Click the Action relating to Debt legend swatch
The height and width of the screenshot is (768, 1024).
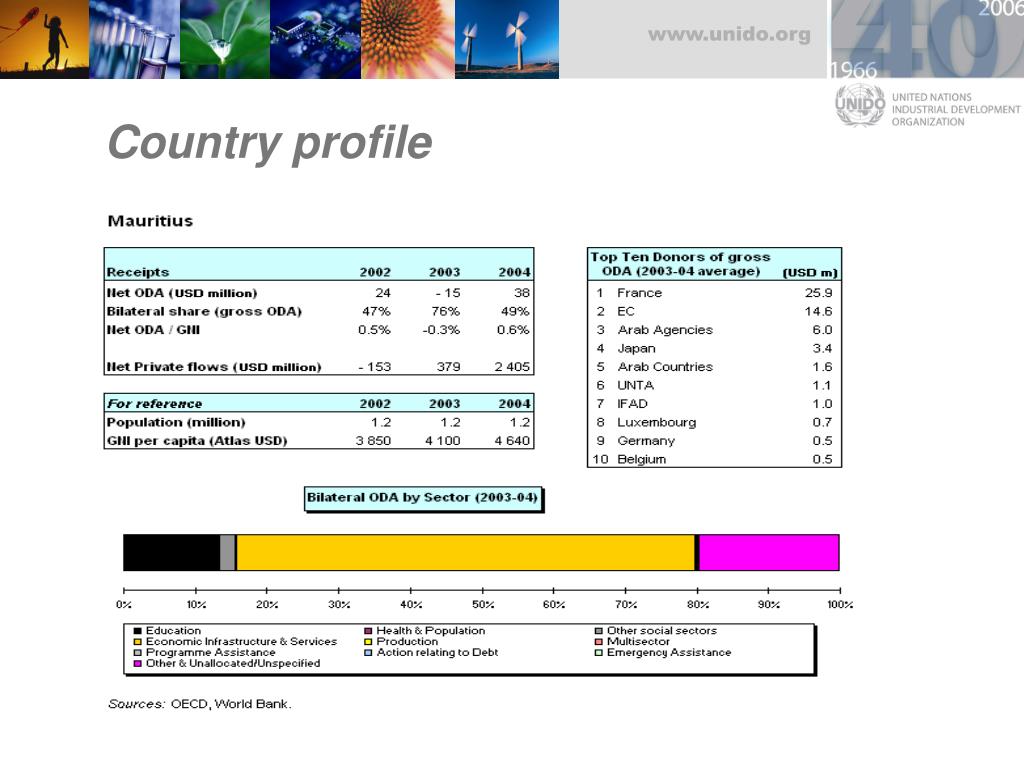368,652
